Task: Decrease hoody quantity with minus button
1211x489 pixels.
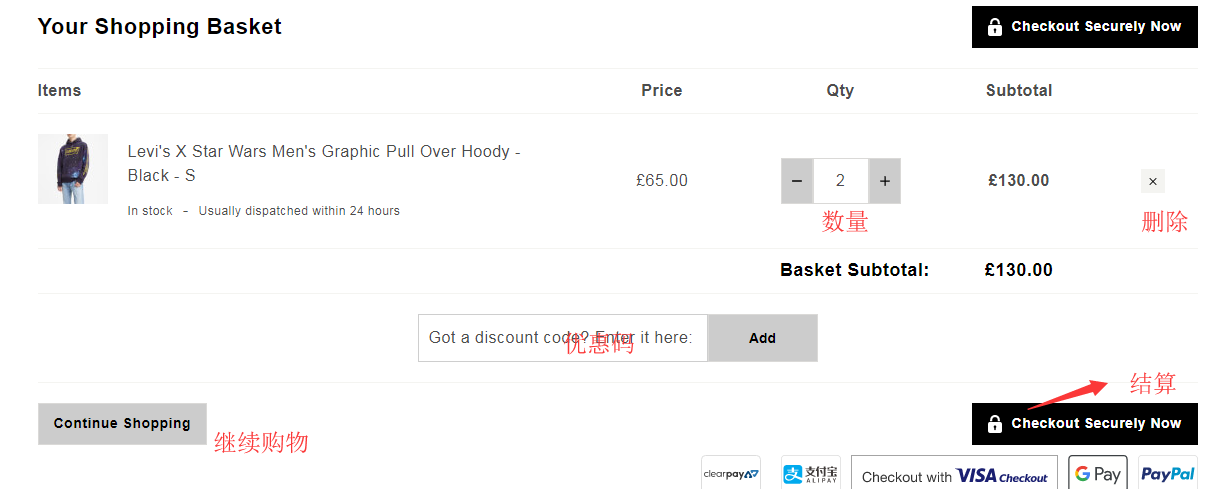Action: point(797,181)
